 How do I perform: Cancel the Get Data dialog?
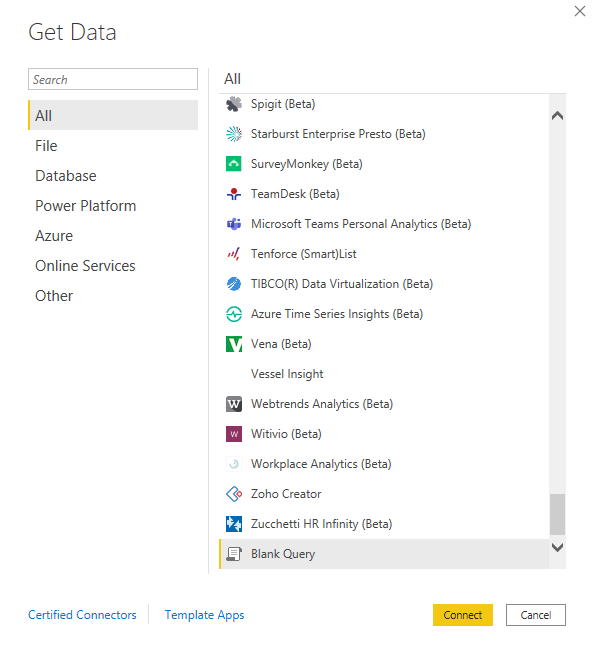click(535, 615)
